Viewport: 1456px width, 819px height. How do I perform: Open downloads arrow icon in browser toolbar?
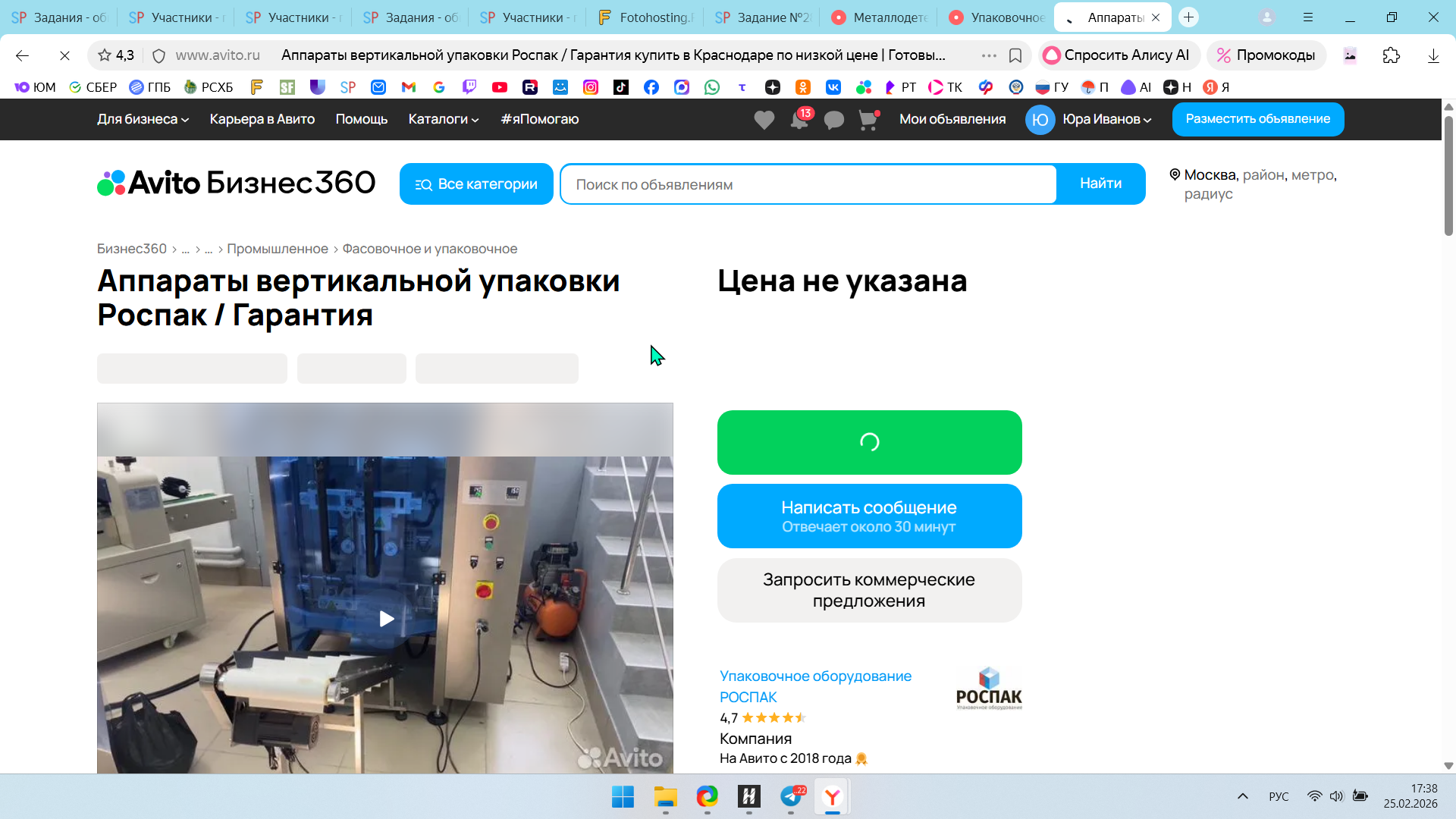[1432, 55]
